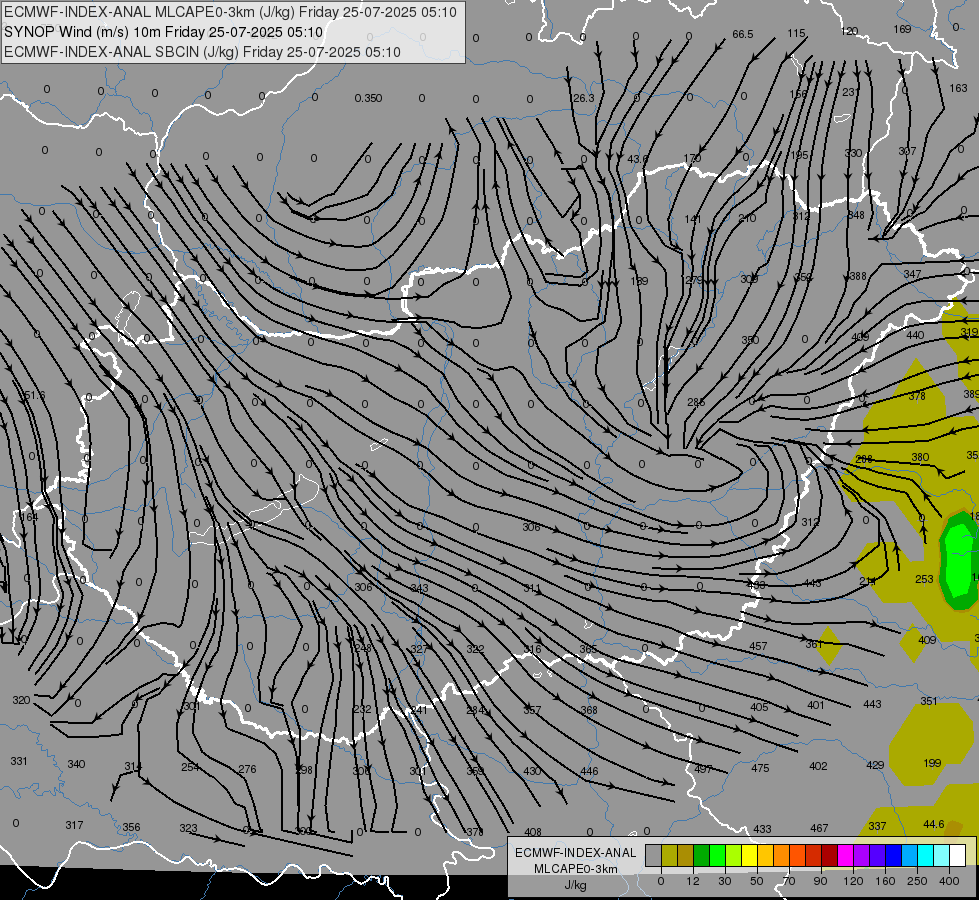This screenshot has height=900, width=979.
Task: Click the gray swatch in the legend
Action: [x=653, y=856]
